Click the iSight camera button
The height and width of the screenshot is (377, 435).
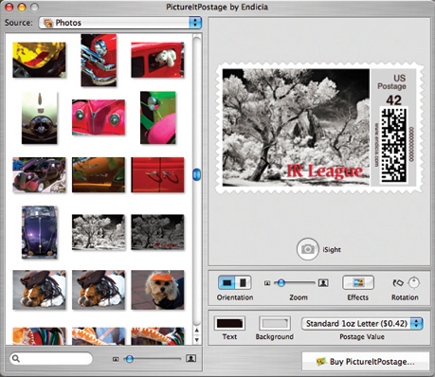pyautogui.click(x=308, y=249)
